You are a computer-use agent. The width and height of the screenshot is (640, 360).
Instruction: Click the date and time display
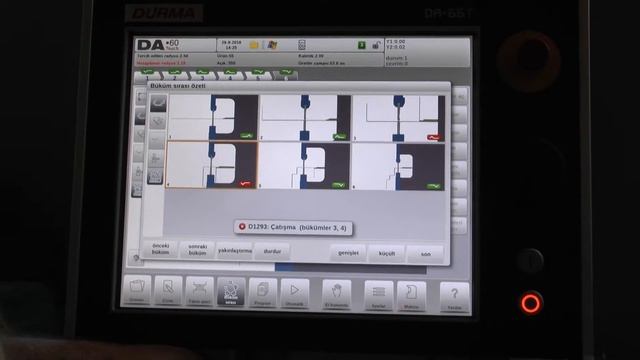pos(231,44)
